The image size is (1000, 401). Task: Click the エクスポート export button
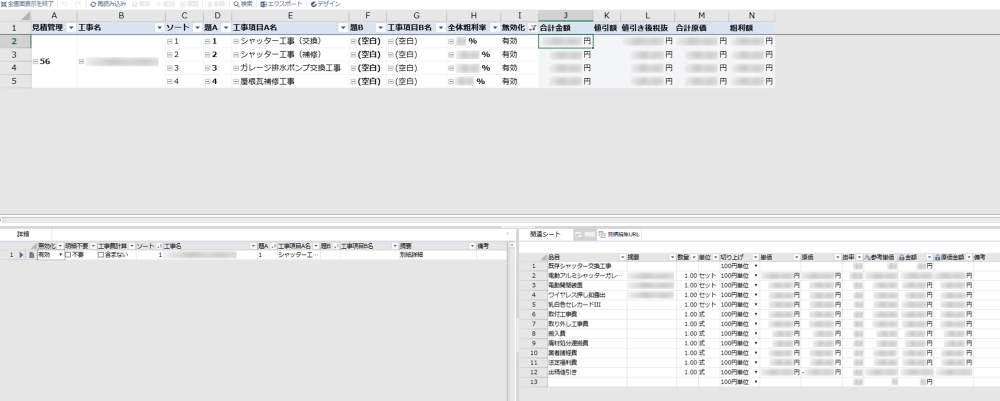pos(282,4)
